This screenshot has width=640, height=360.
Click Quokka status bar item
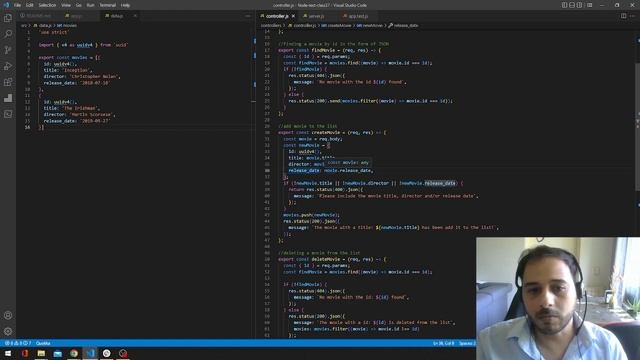pos(43,343)
